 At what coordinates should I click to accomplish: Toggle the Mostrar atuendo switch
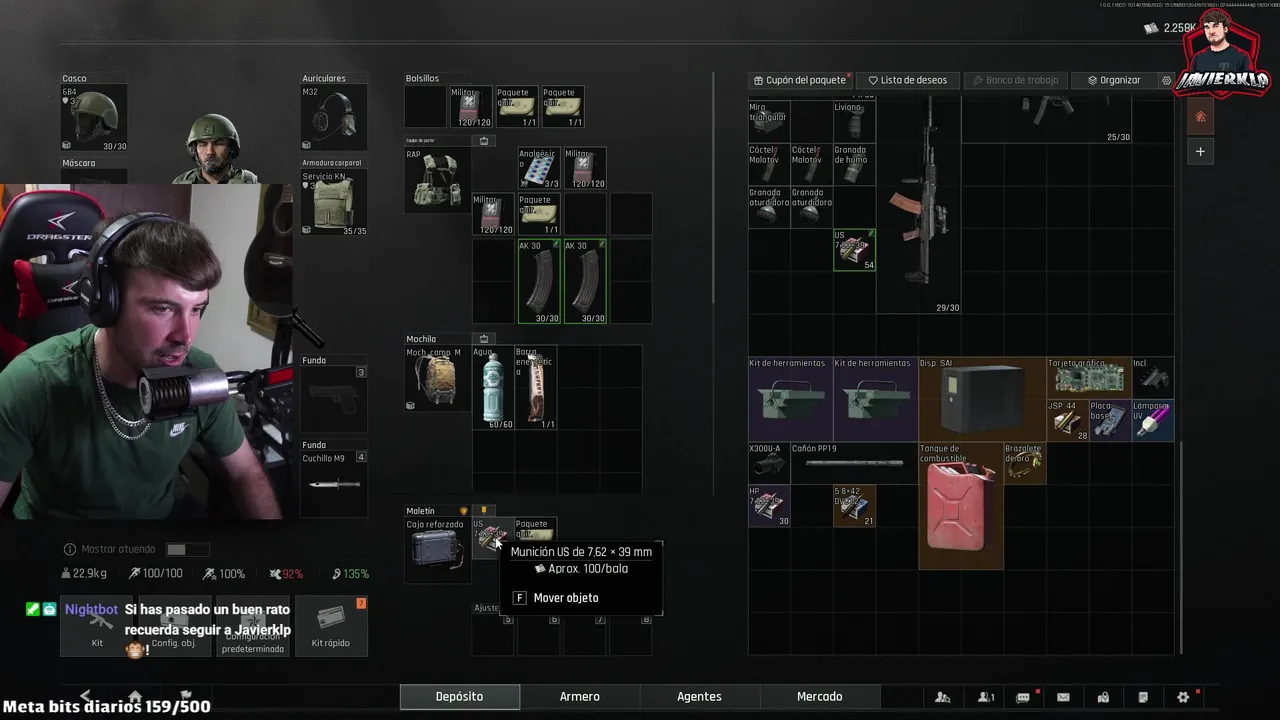pos(188,549)
